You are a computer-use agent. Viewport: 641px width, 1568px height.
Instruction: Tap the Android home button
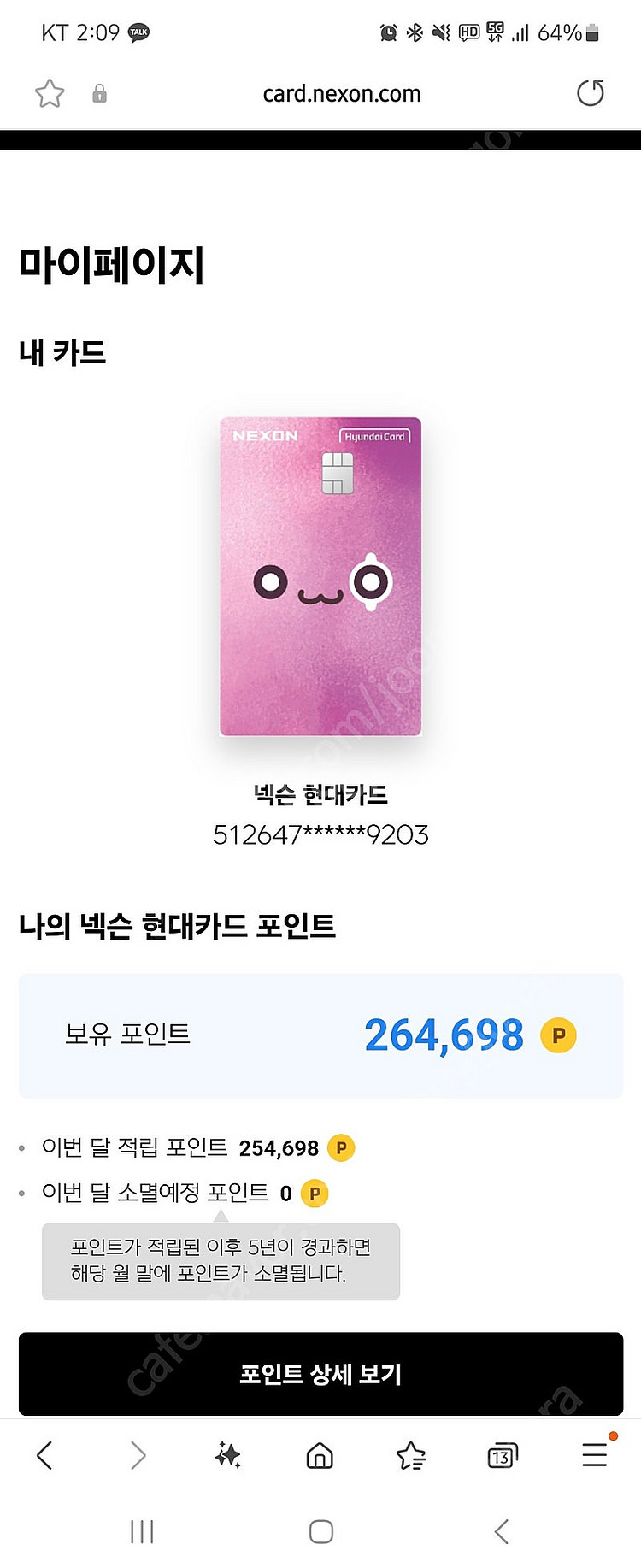click(x=321, y=1531)
